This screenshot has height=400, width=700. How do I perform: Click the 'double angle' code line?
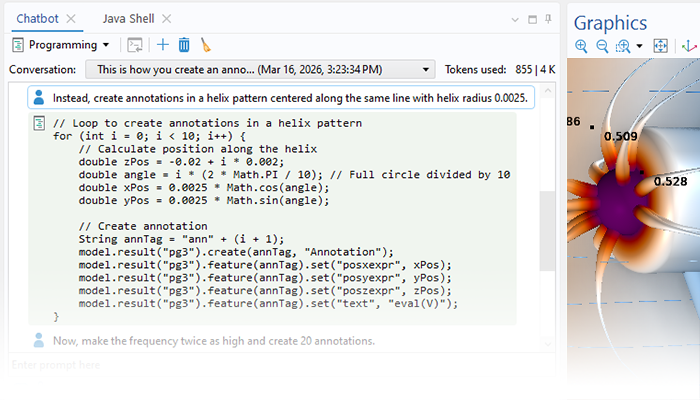pos(294,175)
